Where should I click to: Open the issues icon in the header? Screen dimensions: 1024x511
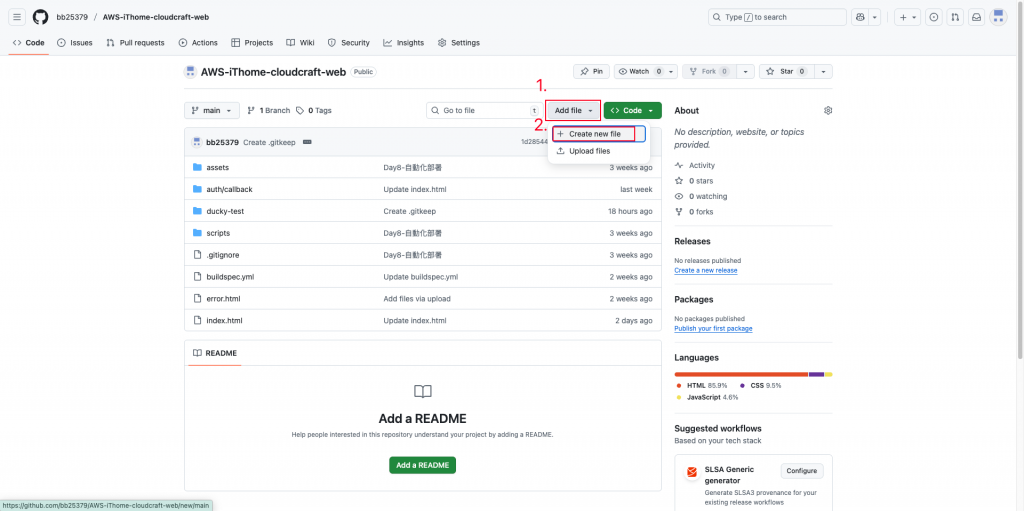click(934, 17)
